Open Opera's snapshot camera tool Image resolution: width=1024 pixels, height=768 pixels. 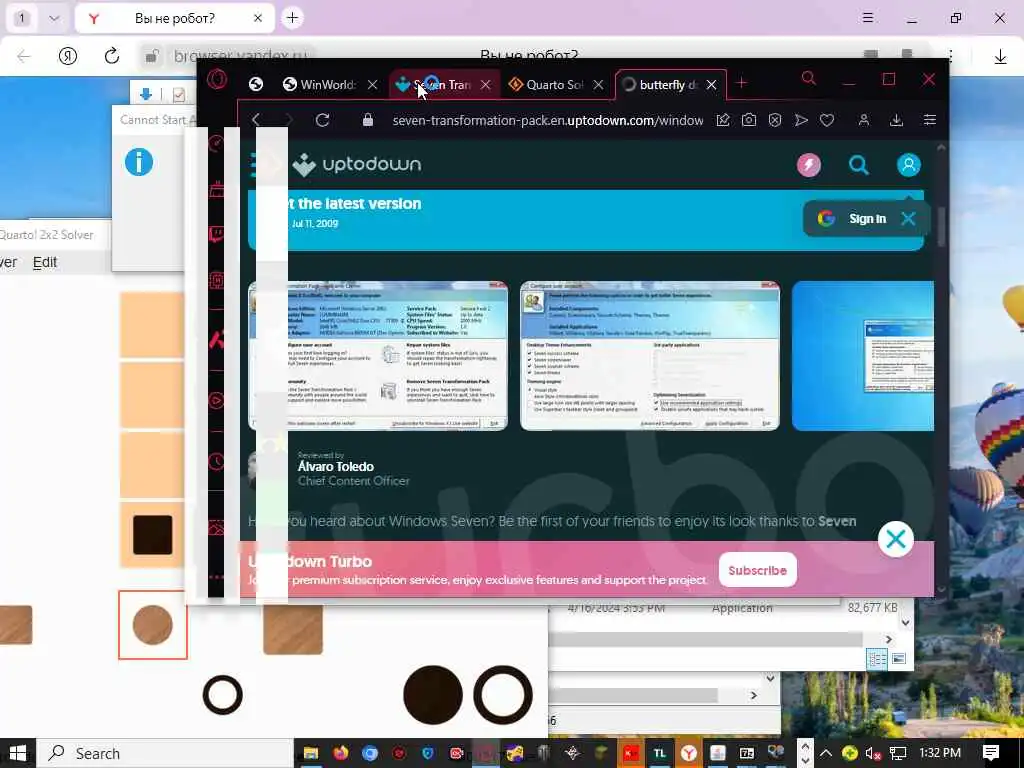pos(749,120)
